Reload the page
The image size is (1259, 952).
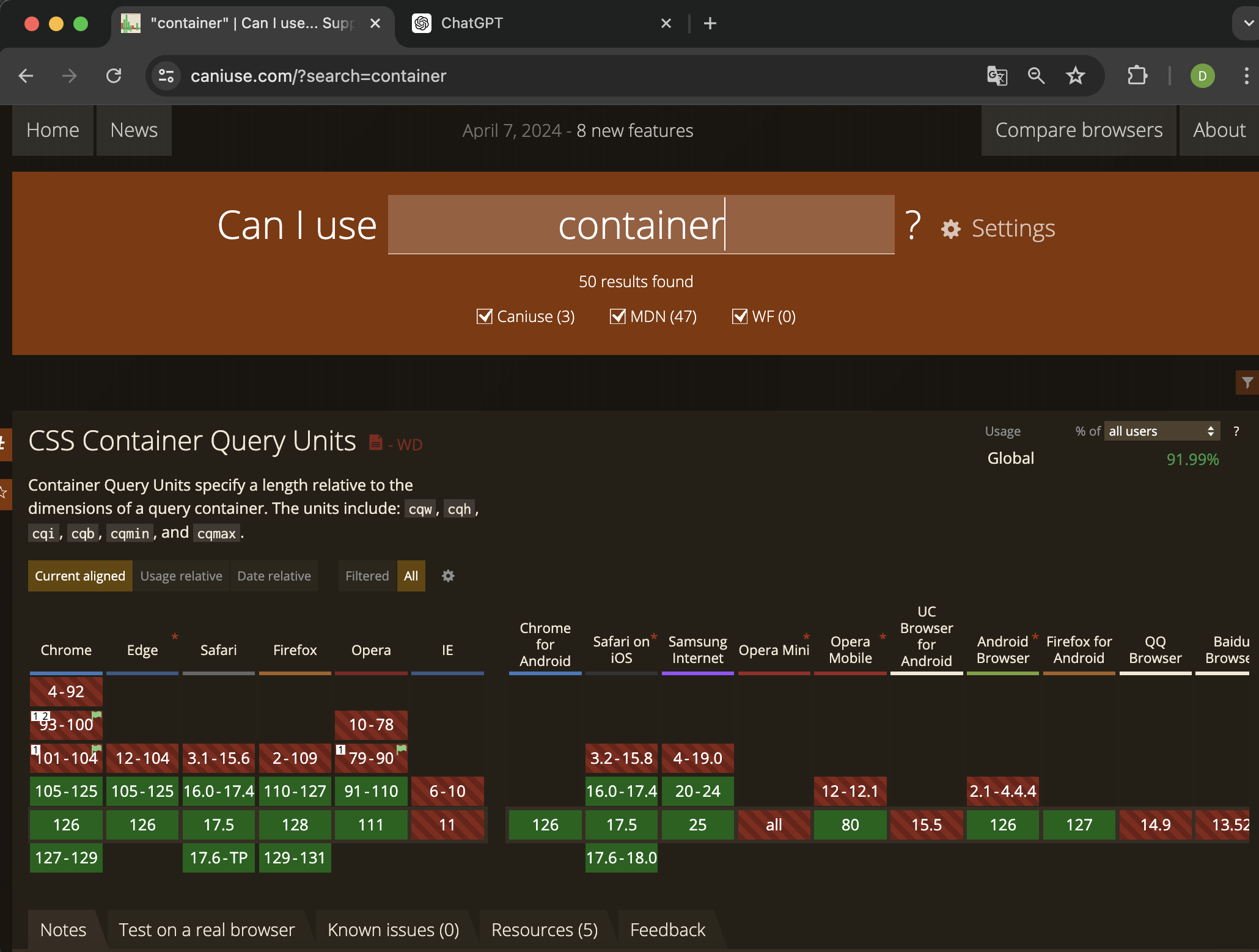[114, 76]
